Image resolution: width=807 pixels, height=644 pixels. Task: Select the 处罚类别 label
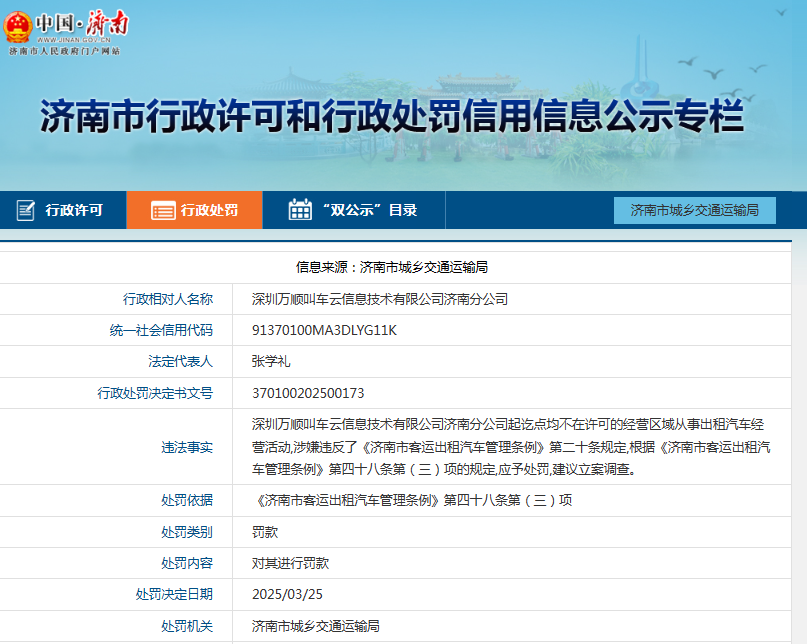[x=187, y=532]
